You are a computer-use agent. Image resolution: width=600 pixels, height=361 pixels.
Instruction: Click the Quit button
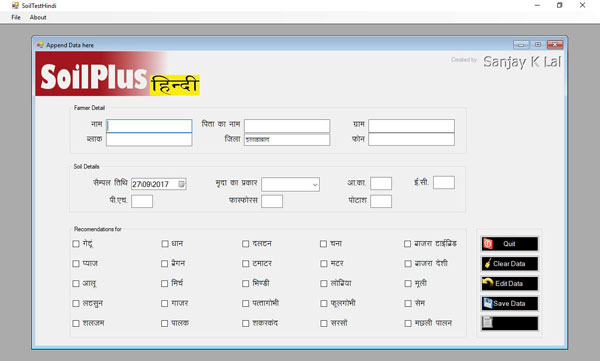[509, 244]
